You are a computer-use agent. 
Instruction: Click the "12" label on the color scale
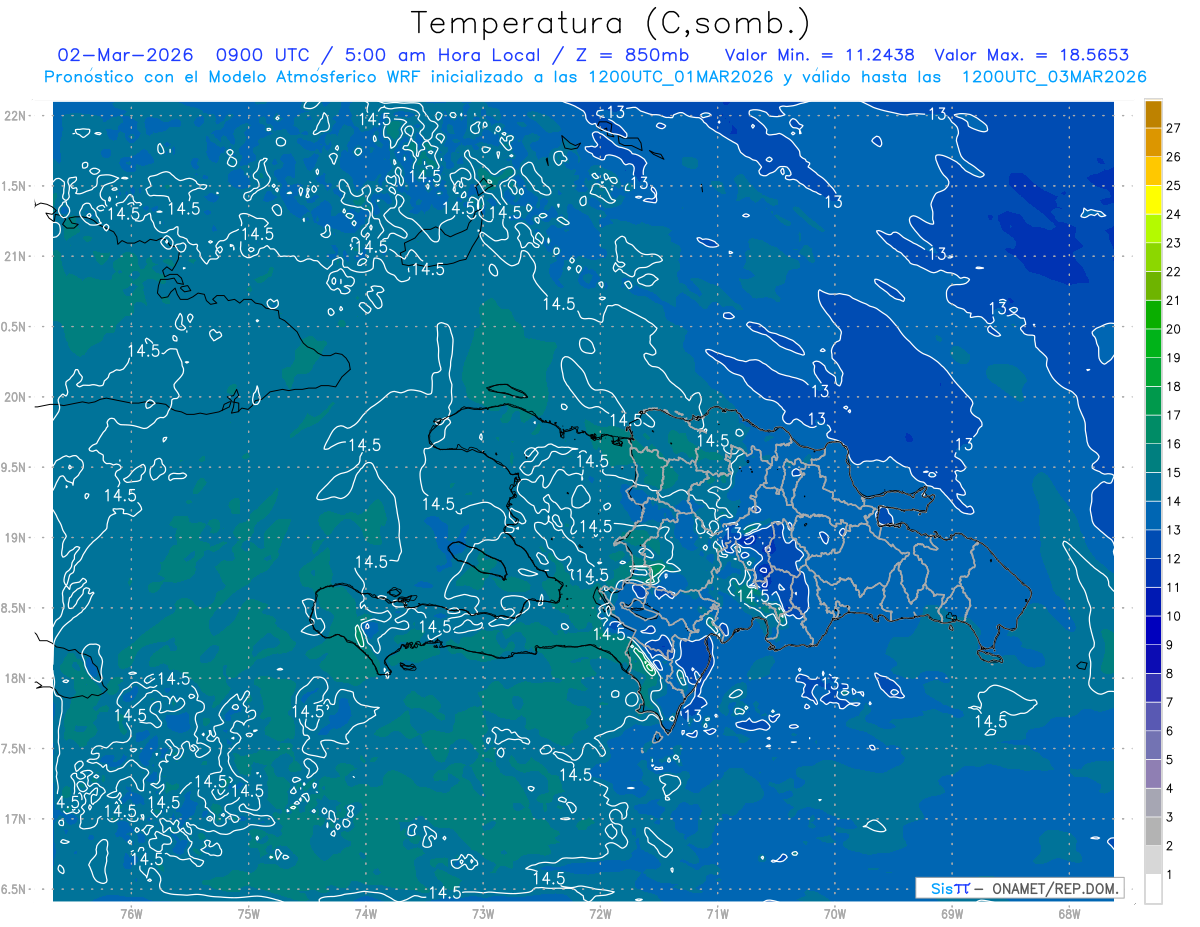pos(1173,559)
